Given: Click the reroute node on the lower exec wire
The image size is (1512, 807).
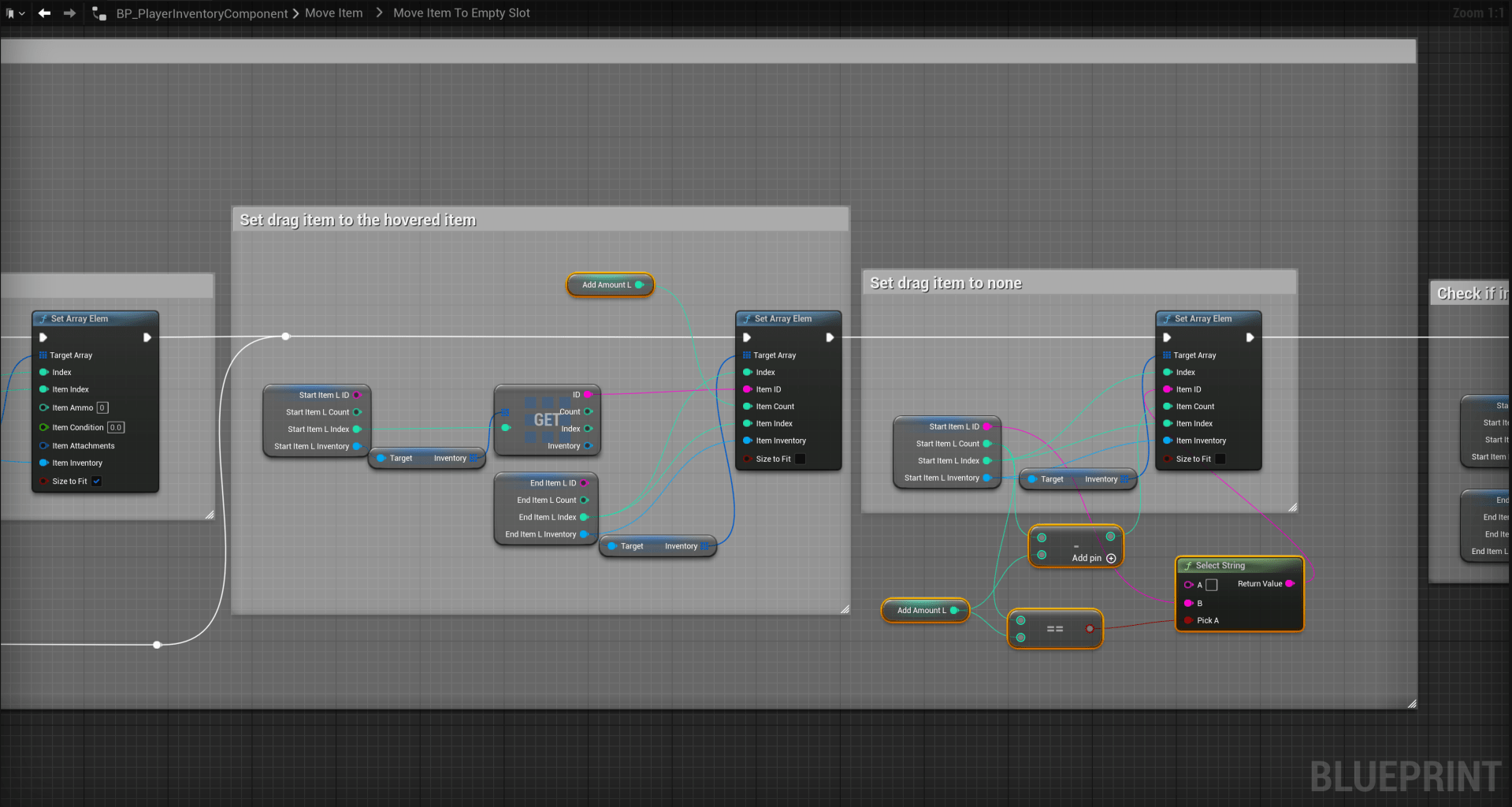Looking at the screenshot, I should [158, 645].
